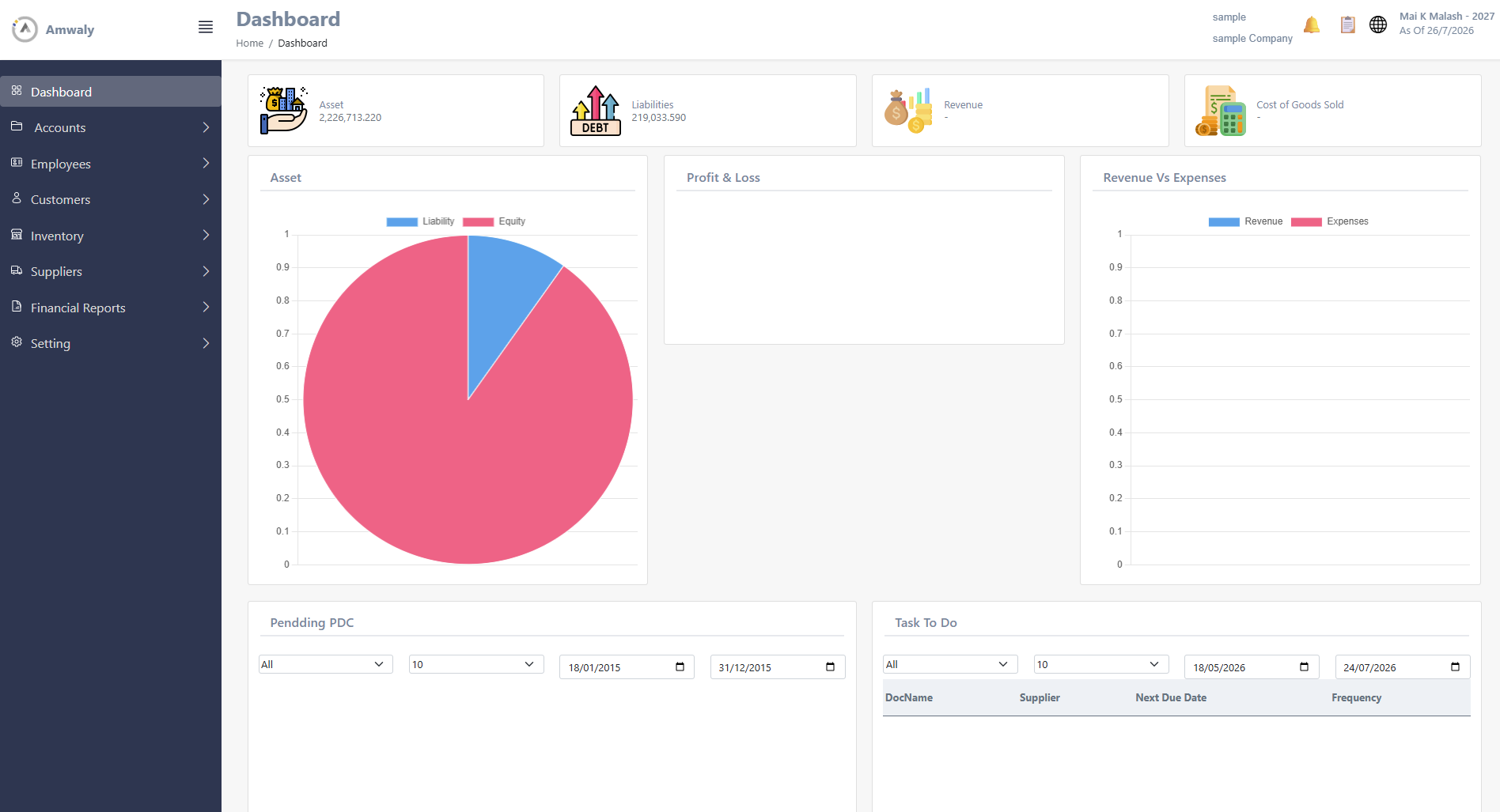Click the Home breadcrumb link
Screen dimensions: 1500x812
[x=249, y=43]
